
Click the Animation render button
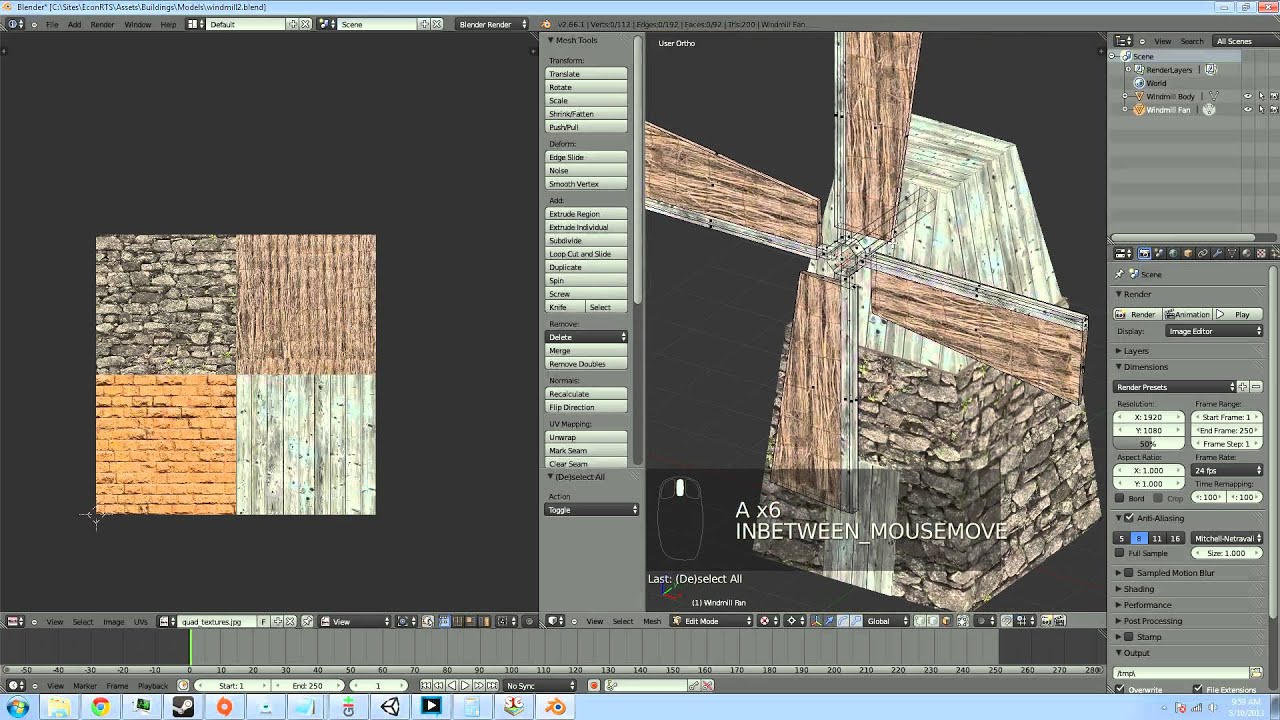[1188, 314]
